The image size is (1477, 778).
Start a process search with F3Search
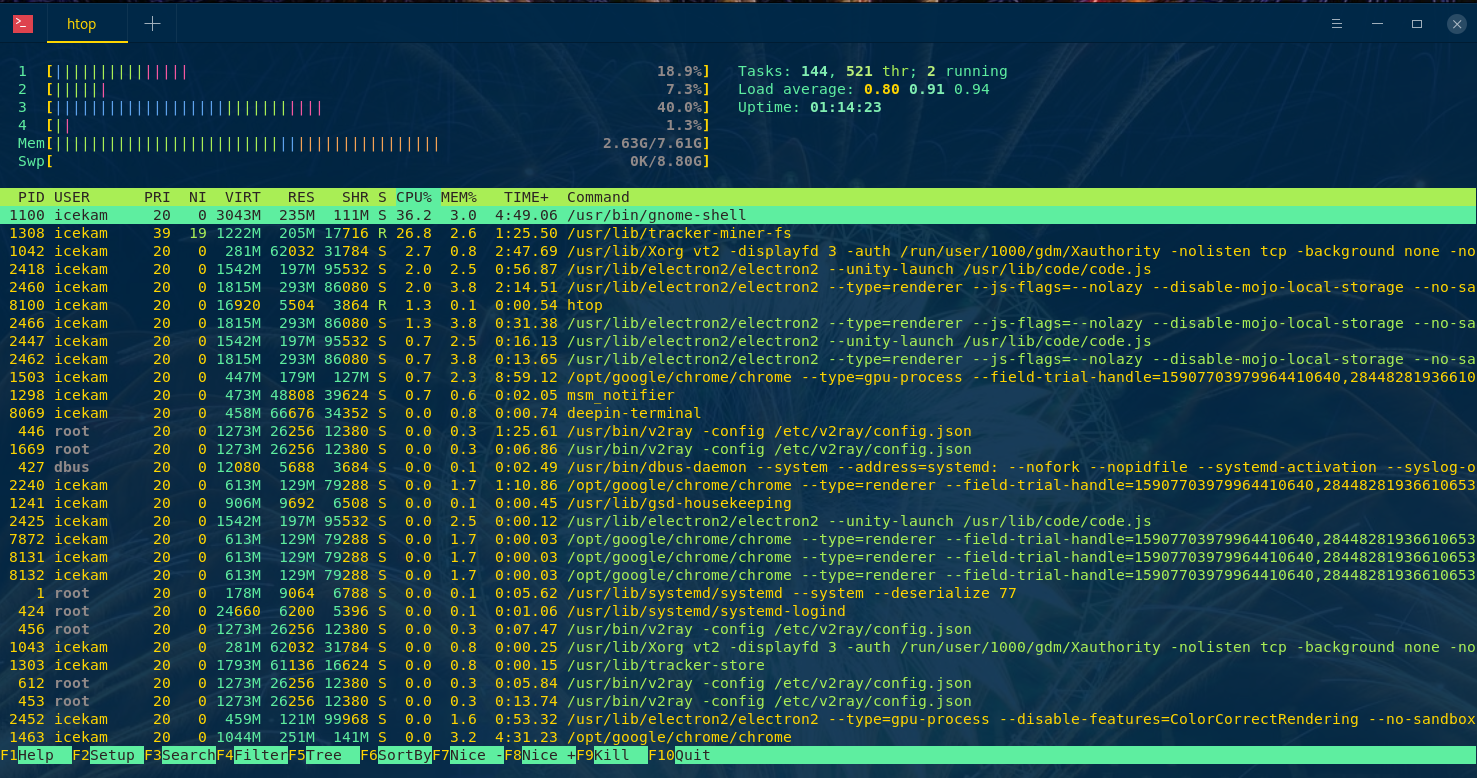tap(178, 755)
